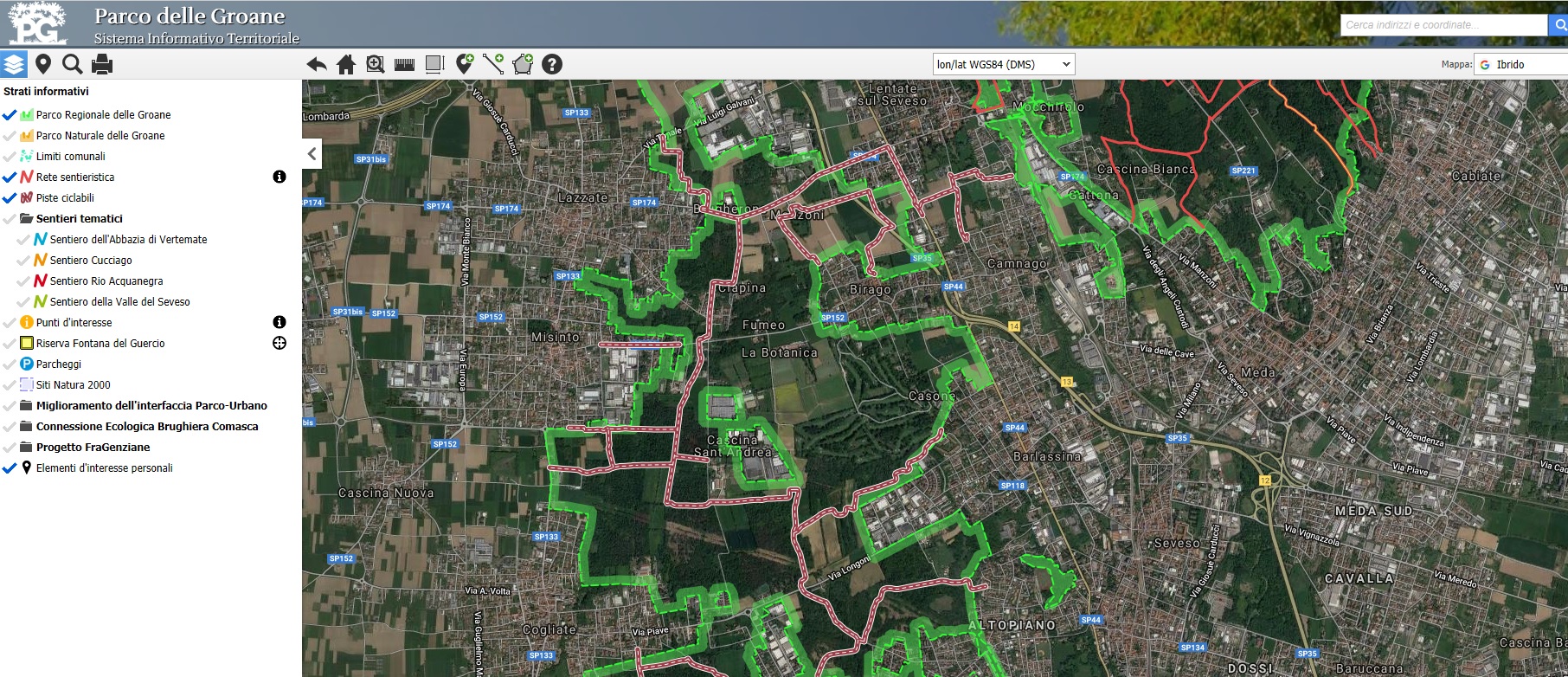The height and width of the screenshot is (677, 1568).
Task: Click the address search field
Action: point(1443,25)
